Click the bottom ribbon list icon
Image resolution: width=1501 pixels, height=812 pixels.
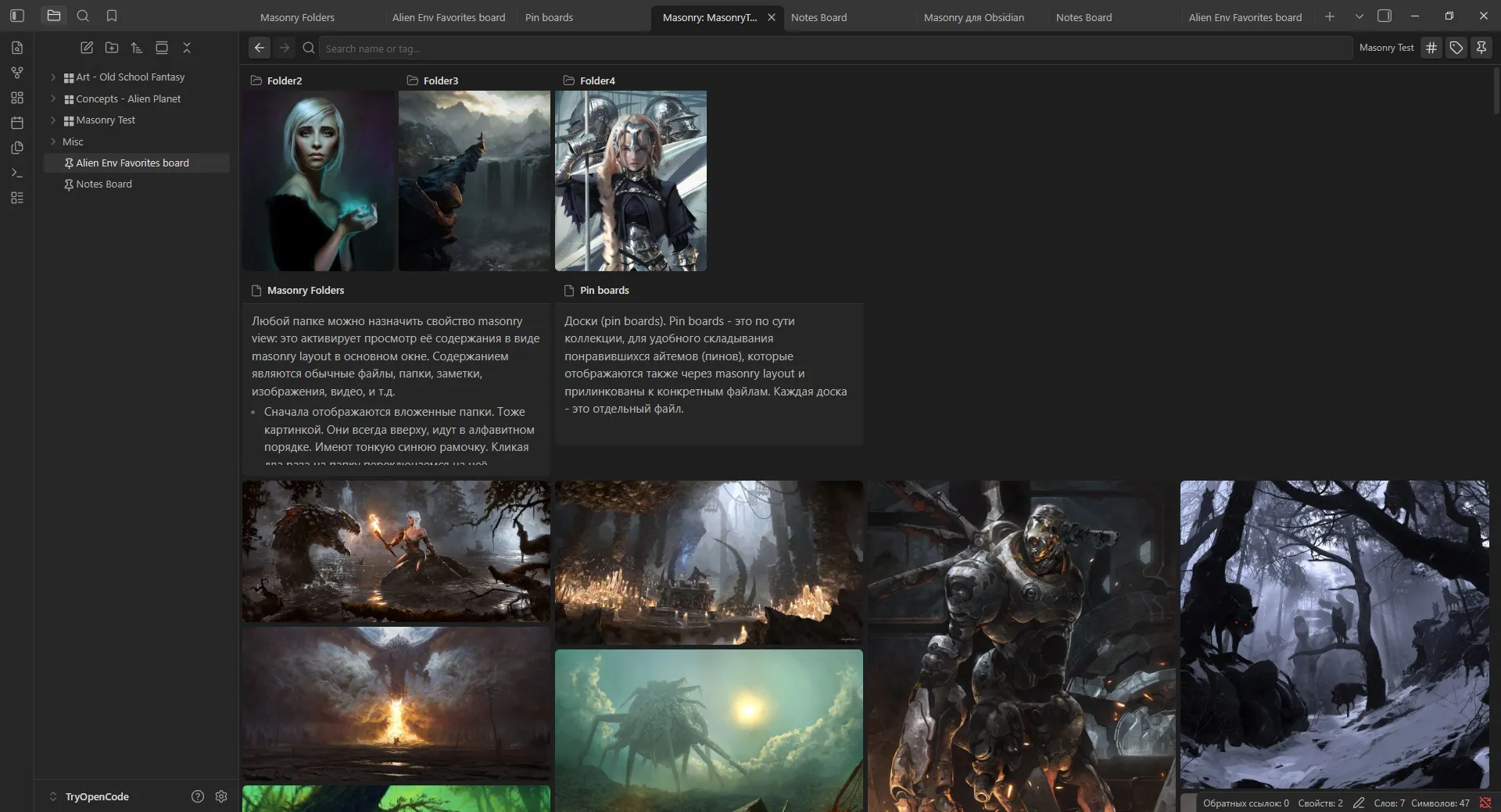pyautogui.click(x=17, y=198)
